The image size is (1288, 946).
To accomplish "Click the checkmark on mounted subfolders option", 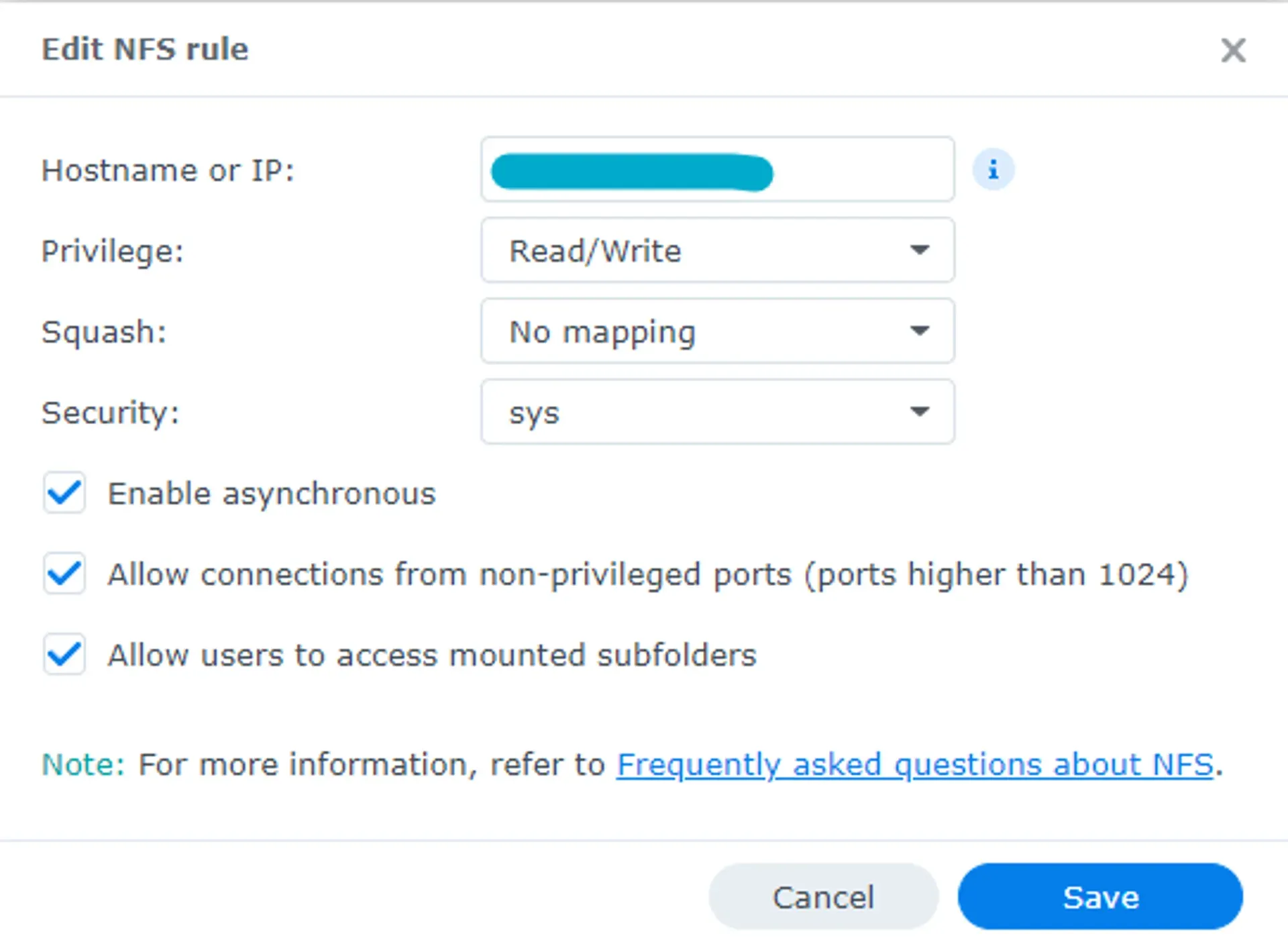I will [64, 655].
